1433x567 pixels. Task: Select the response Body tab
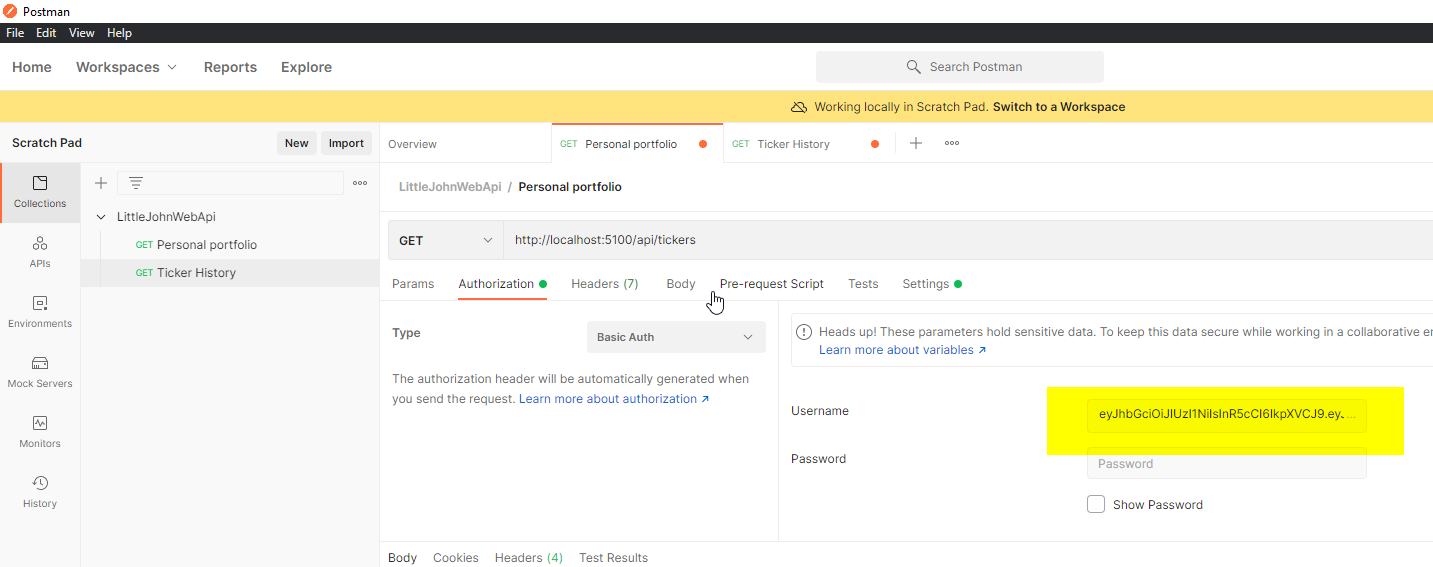pyautogui.click(x=402, y=558)
